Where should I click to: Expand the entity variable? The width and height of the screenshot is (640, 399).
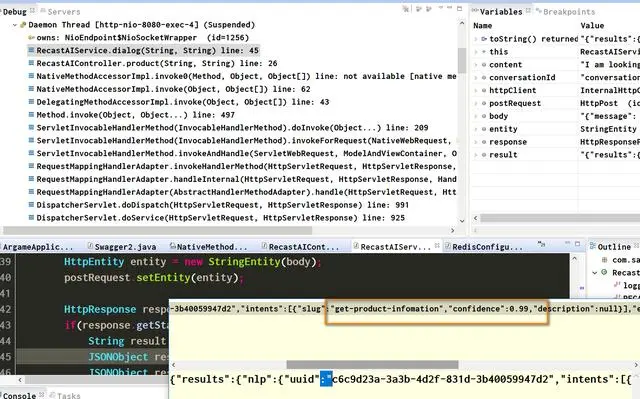tap(476, 129)
